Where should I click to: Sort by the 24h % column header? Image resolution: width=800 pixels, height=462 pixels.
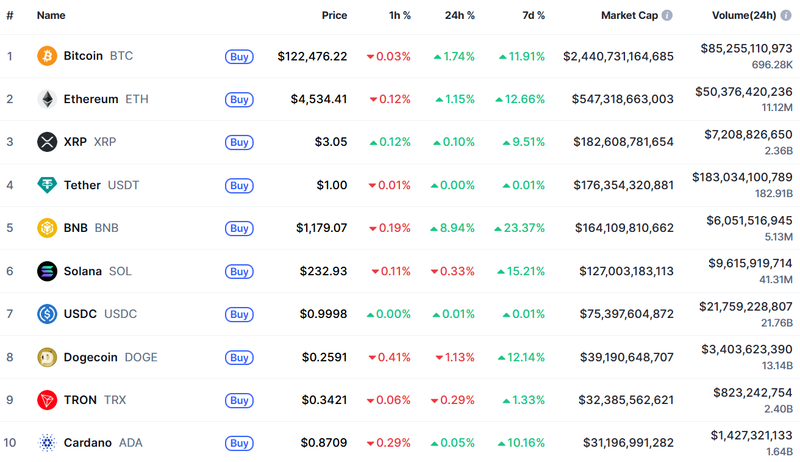point(460,16)
